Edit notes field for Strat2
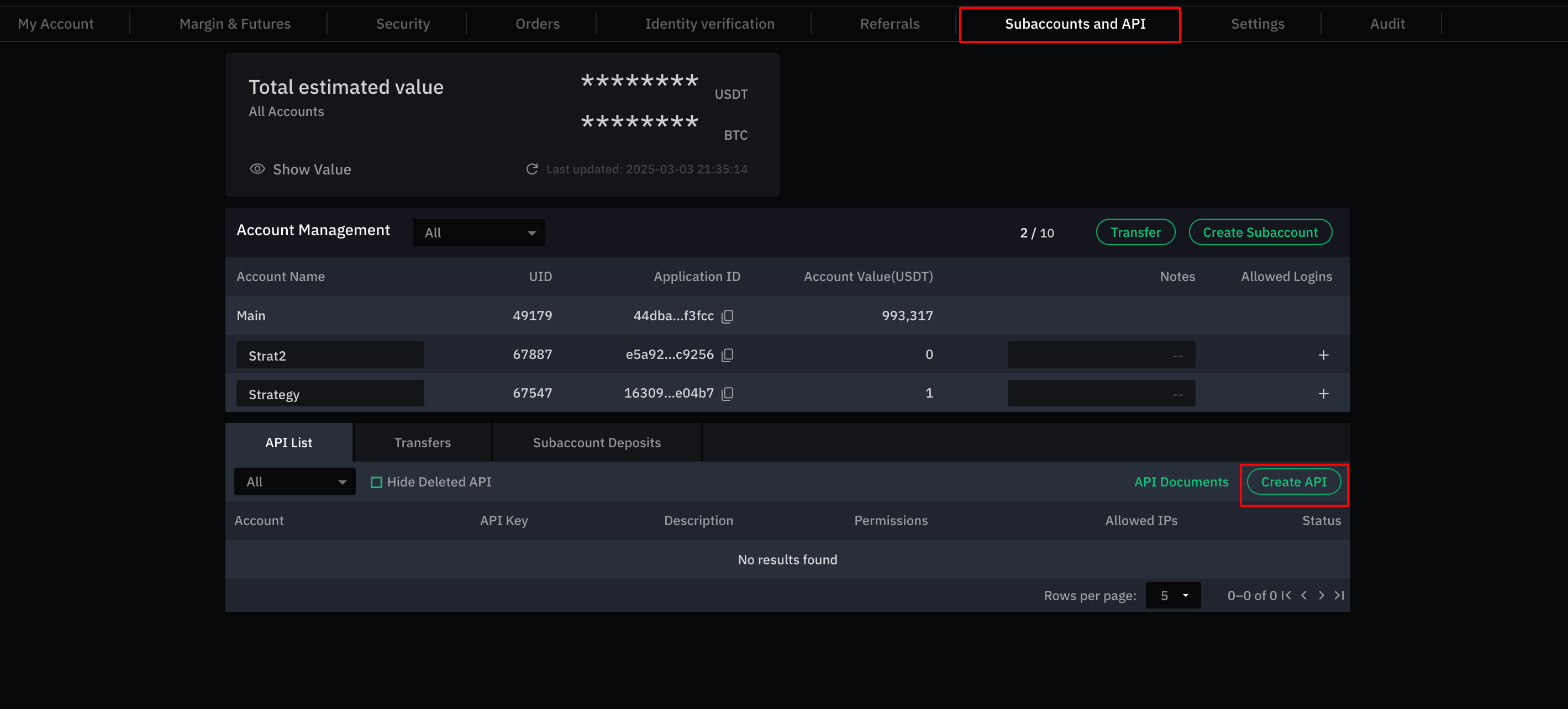 pos(1101,355)
